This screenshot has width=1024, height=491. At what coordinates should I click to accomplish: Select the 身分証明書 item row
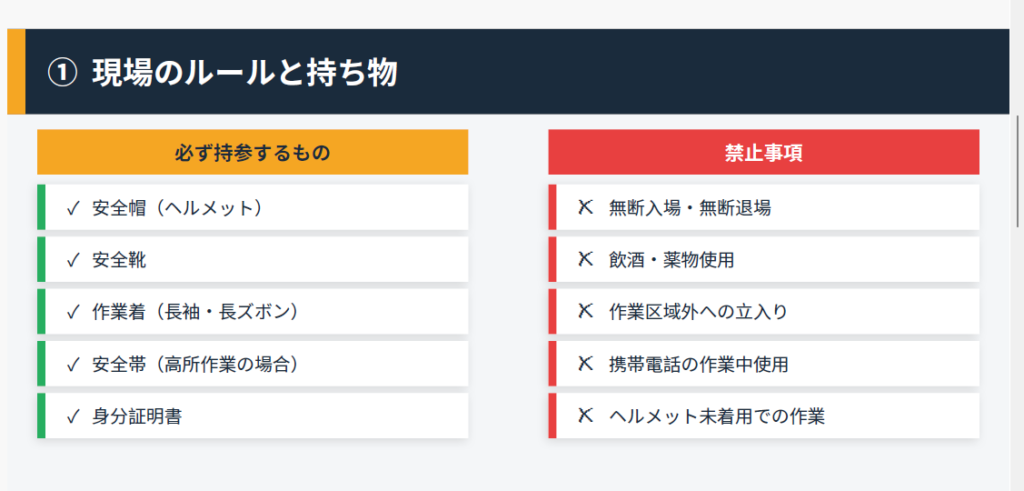coord(252,416)
